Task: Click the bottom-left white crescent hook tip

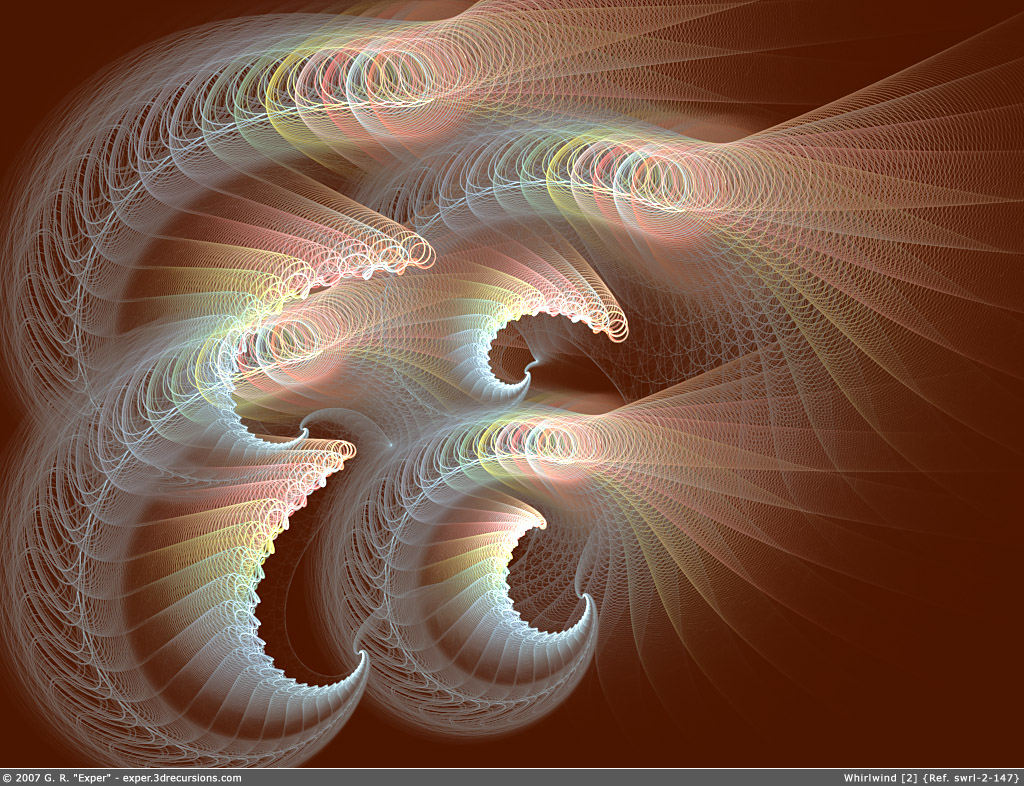Action: (x=362, y=660)
